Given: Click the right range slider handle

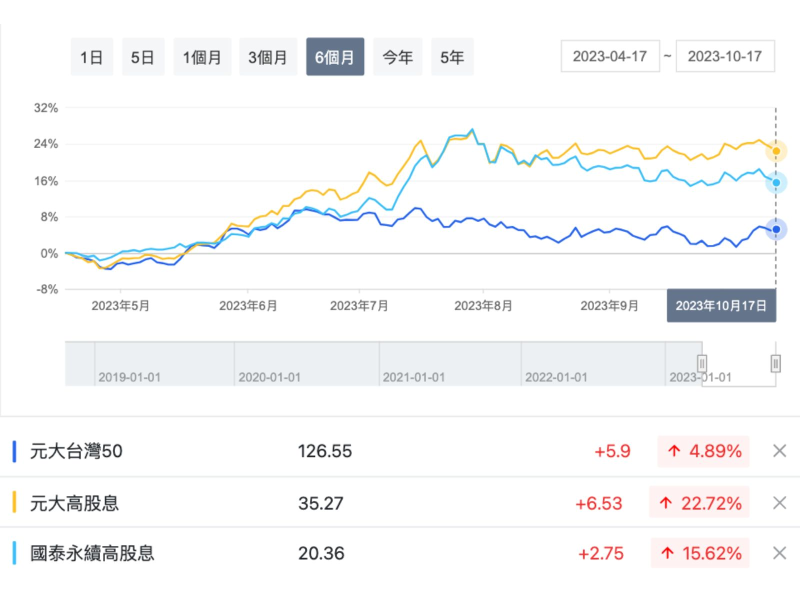Looking at the screenshot, I should pos(776,363).
